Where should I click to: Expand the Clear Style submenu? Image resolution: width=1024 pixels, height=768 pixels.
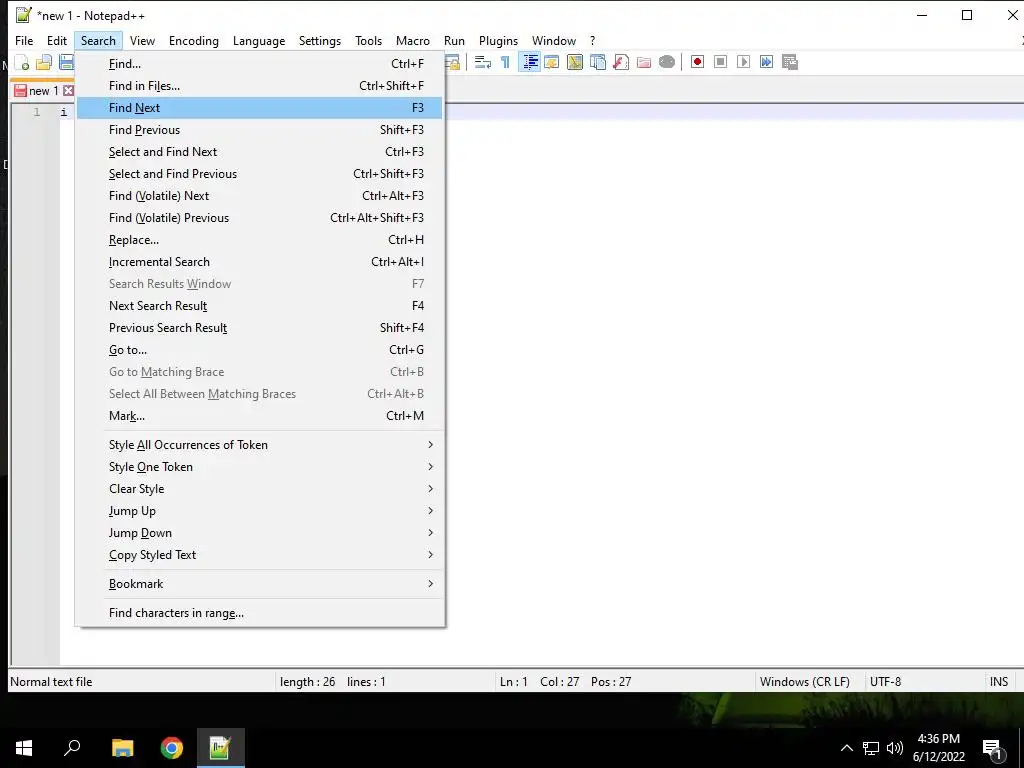tap(259, 489)
